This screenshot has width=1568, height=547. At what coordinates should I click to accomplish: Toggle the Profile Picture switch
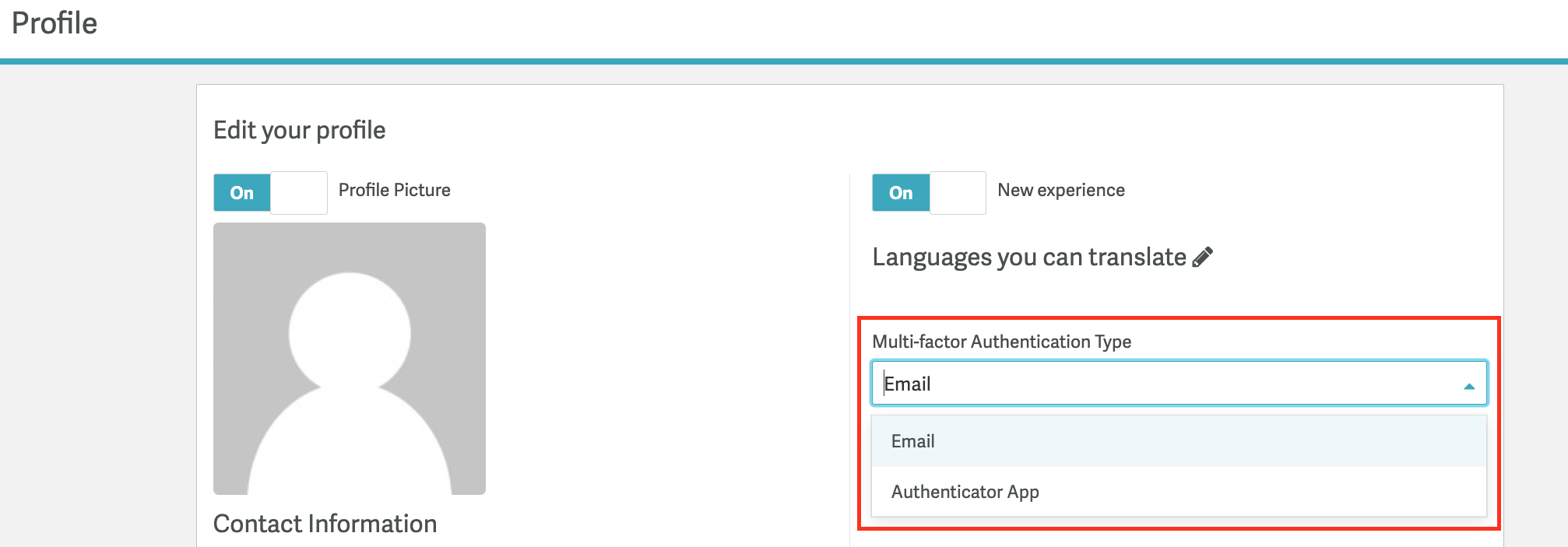(x=270, y=193)
